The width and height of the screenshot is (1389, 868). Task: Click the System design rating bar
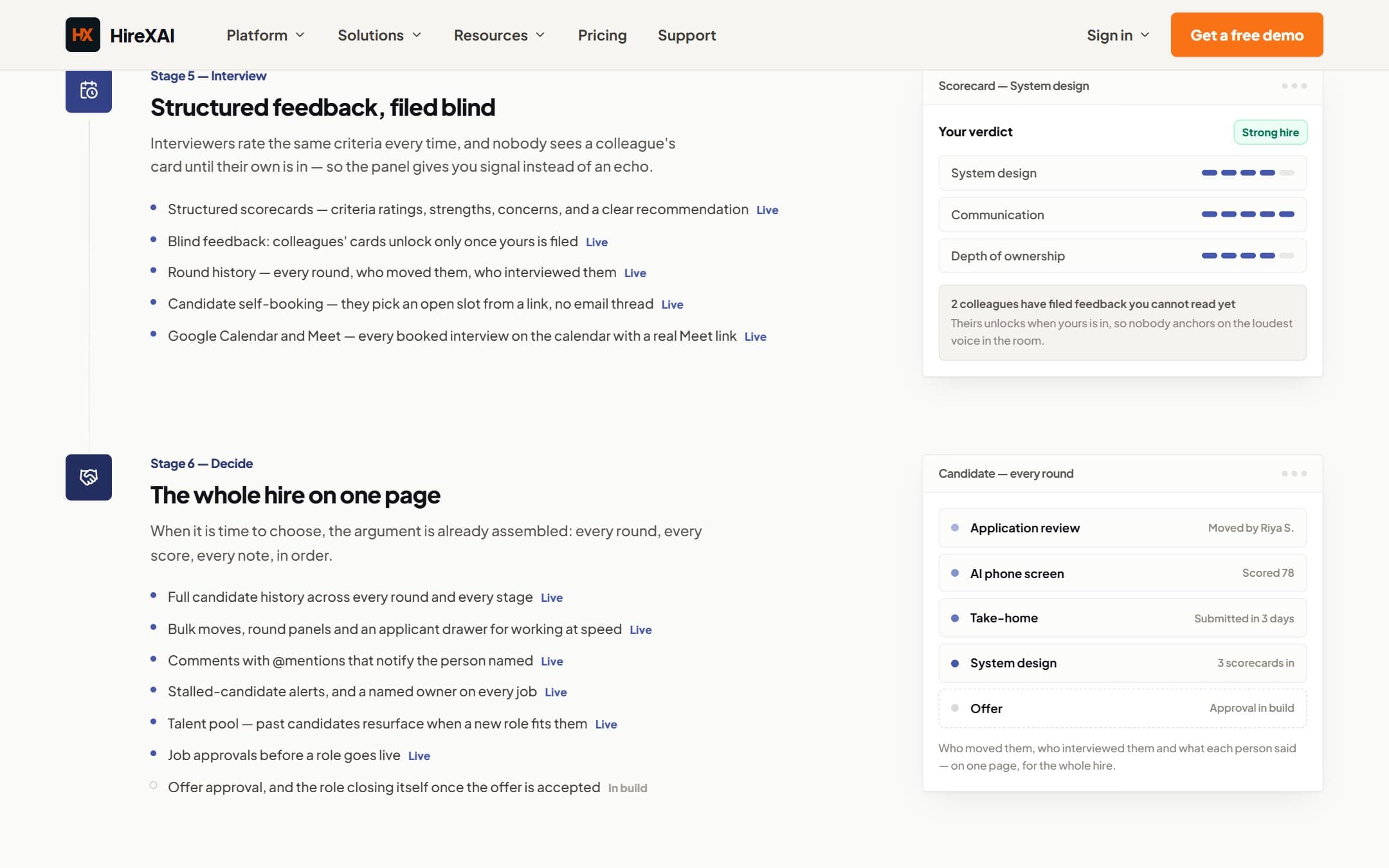click(1248, 172)
